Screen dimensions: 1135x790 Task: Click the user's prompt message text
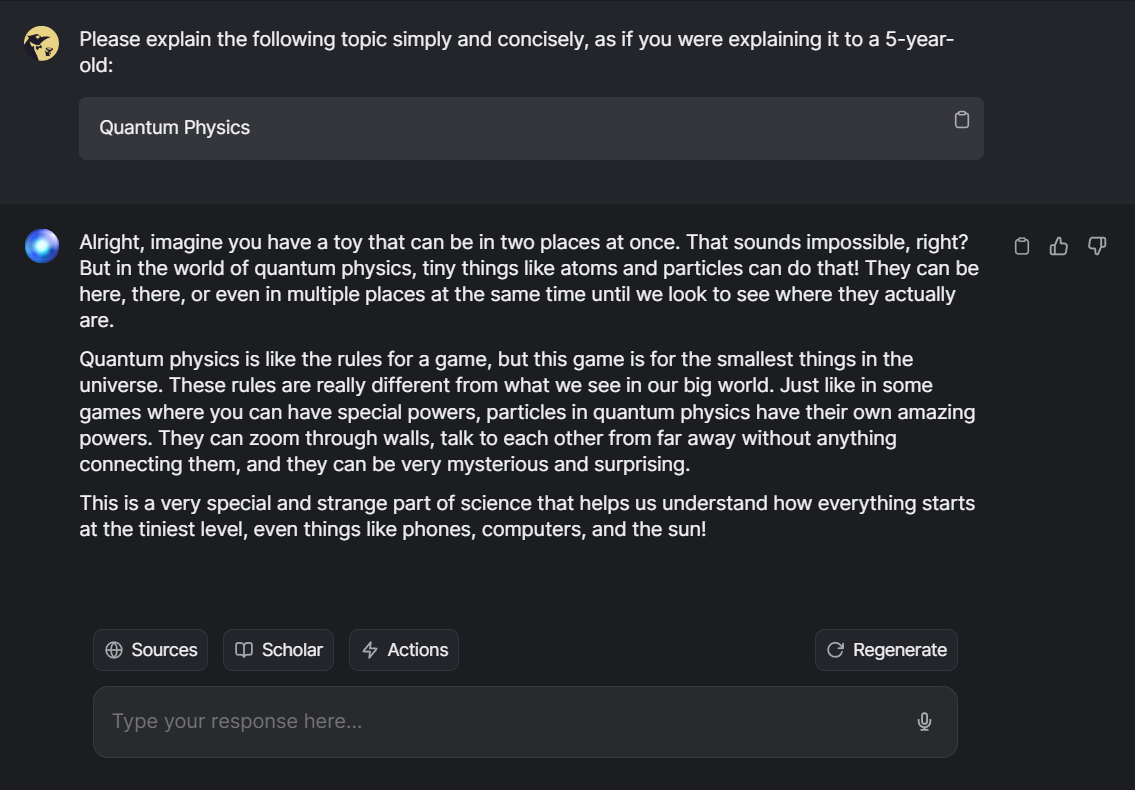[x=516, y=52]
